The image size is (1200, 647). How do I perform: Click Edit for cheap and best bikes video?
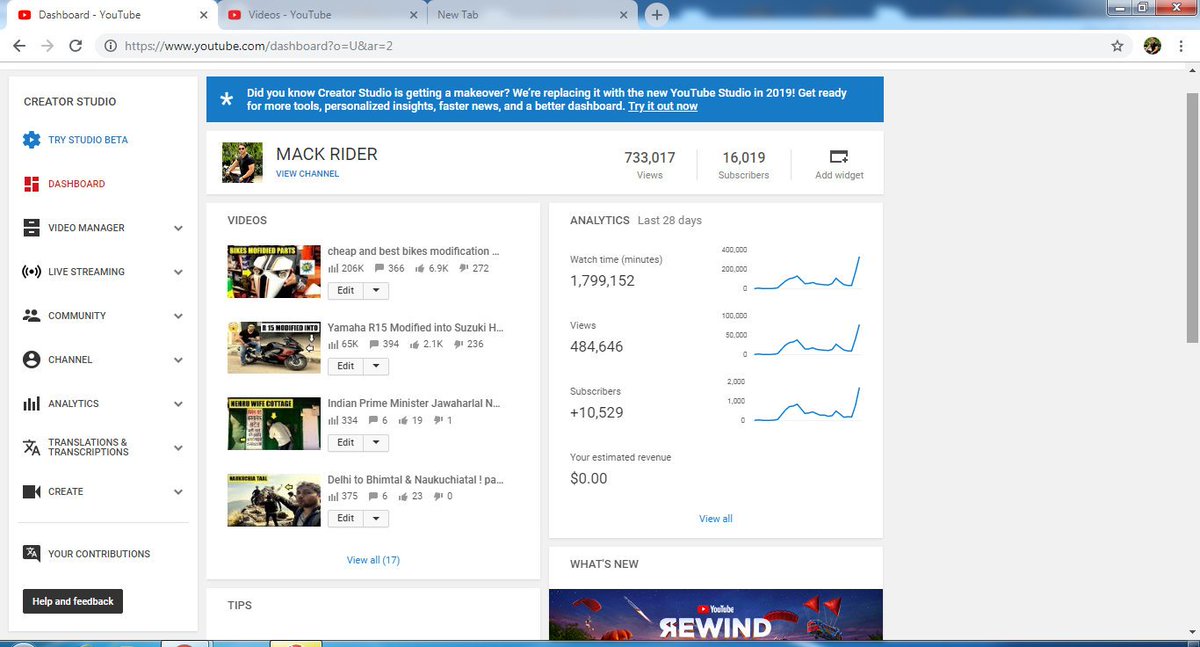click(x=345, y=291)
